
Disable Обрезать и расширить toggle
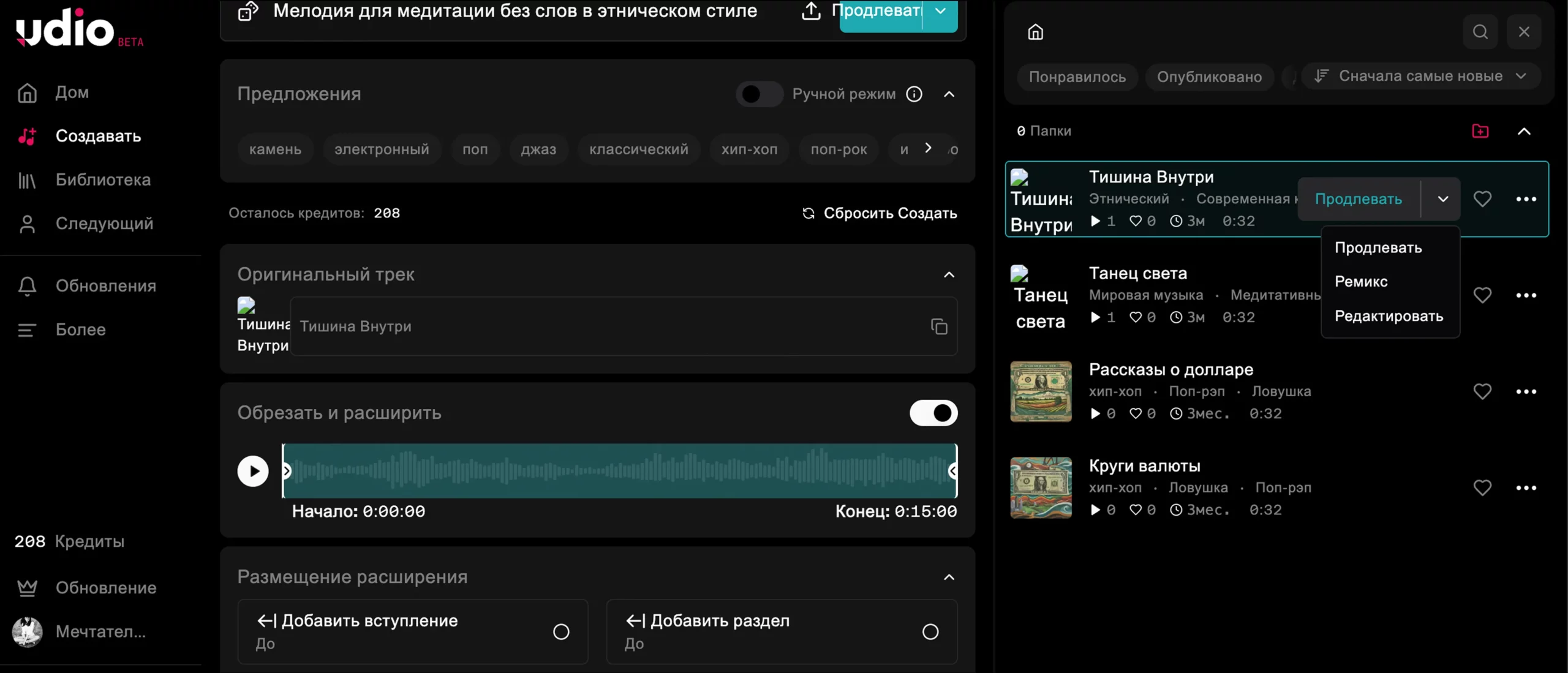(933, 413)
